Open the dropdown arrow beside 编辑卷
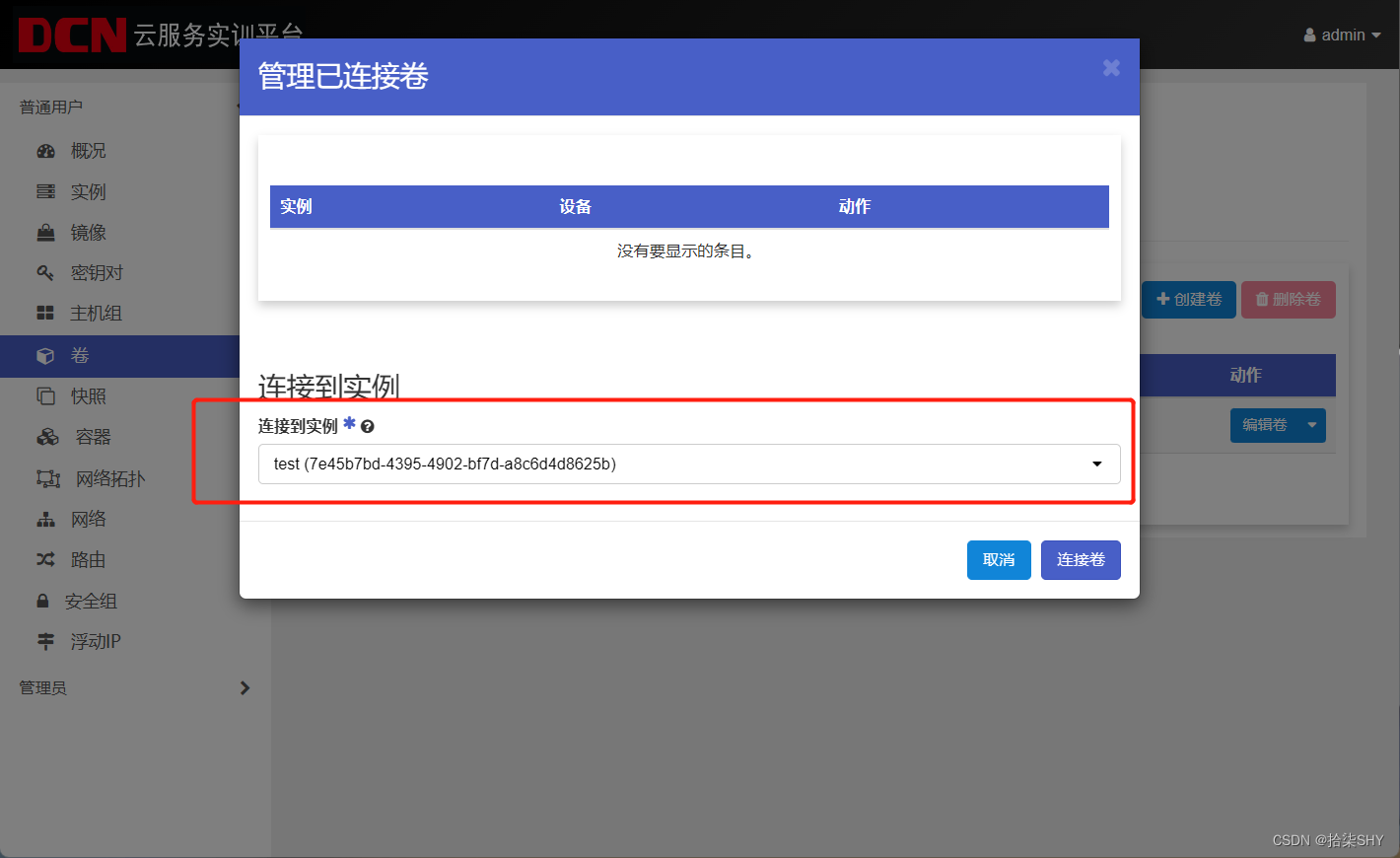The height and width of the screenshot is (858, 1400). click(1311, 425)
